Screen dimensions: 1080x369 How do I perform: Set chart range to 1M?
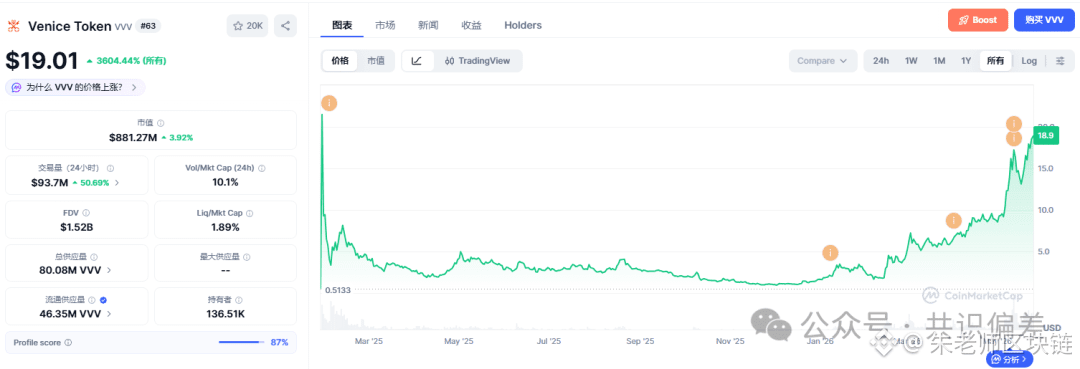pyautogui.click(x=939, y=61)
